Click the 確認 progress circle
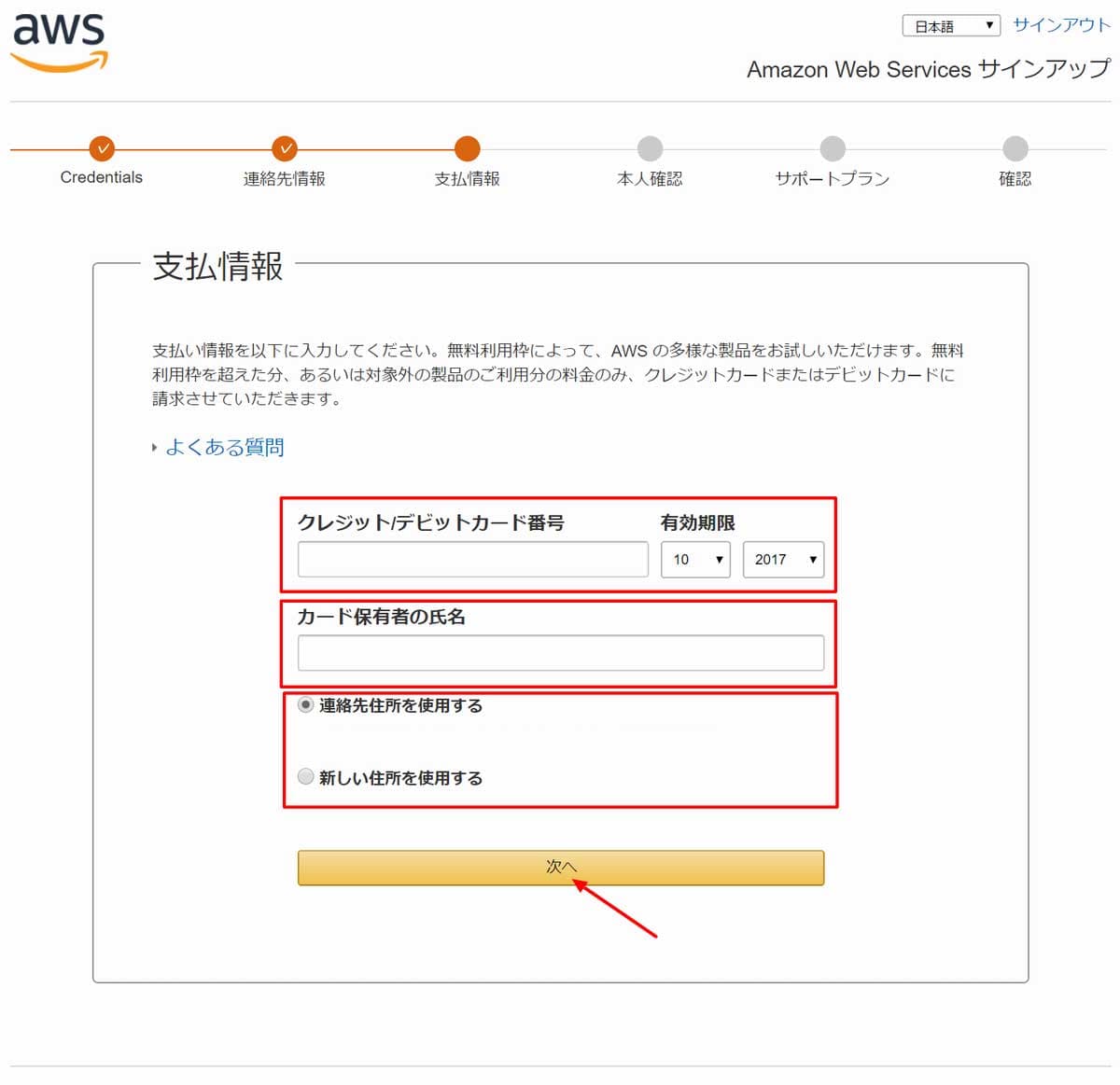The image size is (1120, 1085). point(1015,149)
